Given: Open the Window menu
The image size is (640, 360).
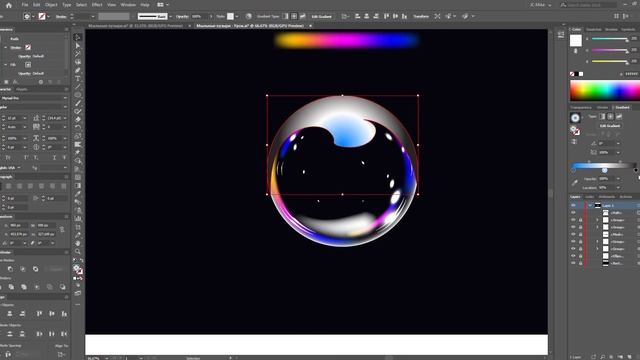Looking at the screenshot, I should [128, 5].
